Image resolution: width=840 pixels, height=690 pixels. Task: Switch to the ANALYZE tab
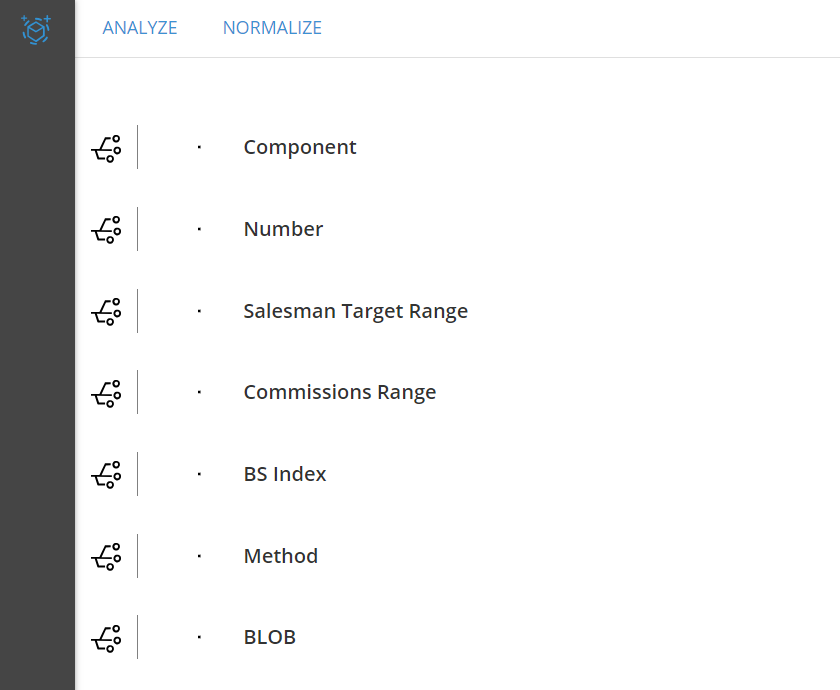click(x=140, y=28)
